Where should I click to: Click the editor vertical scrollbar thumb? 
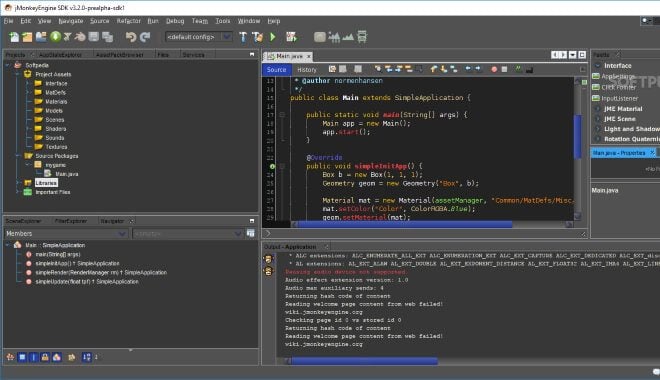pyautogui.click(x=578, y=137)
